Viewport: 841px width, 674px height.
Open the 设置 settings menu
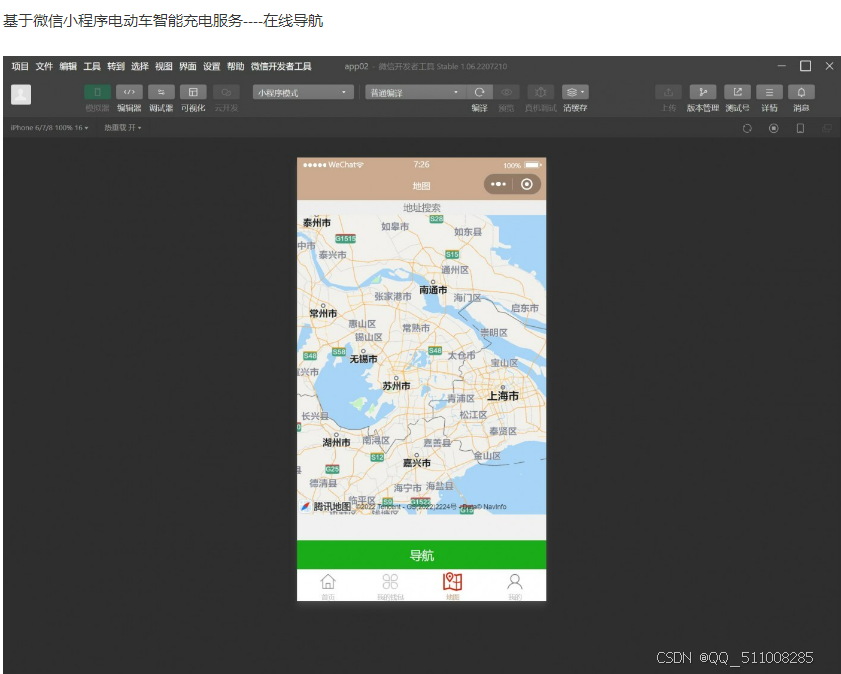pos(211,66)
